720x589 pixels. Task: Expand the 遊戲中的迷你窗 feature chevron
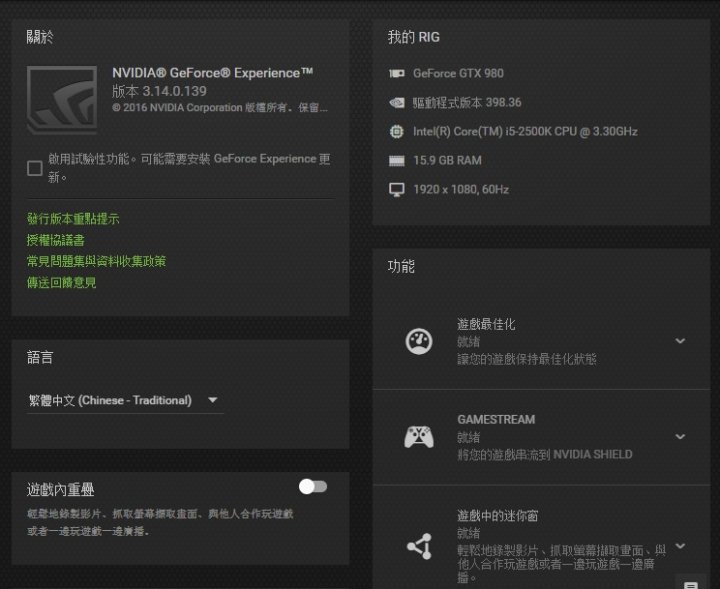pyautogui.click(x=681, y=546)
